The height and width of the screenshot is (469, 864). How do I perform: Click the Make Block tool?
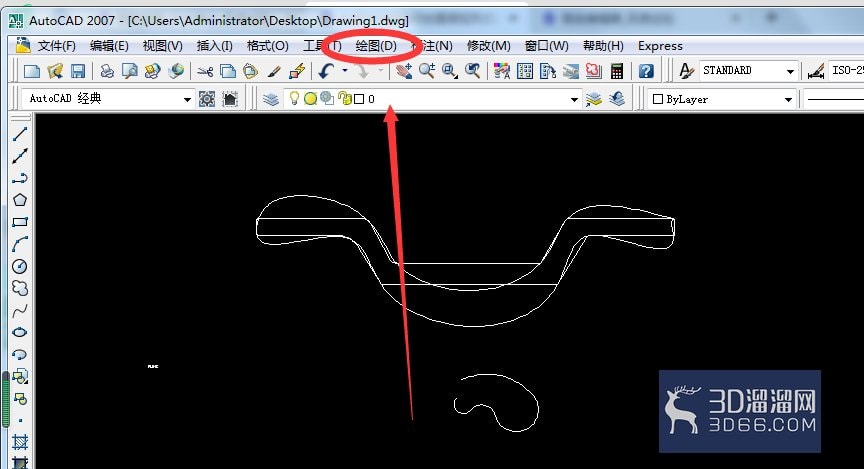point(20,398)
